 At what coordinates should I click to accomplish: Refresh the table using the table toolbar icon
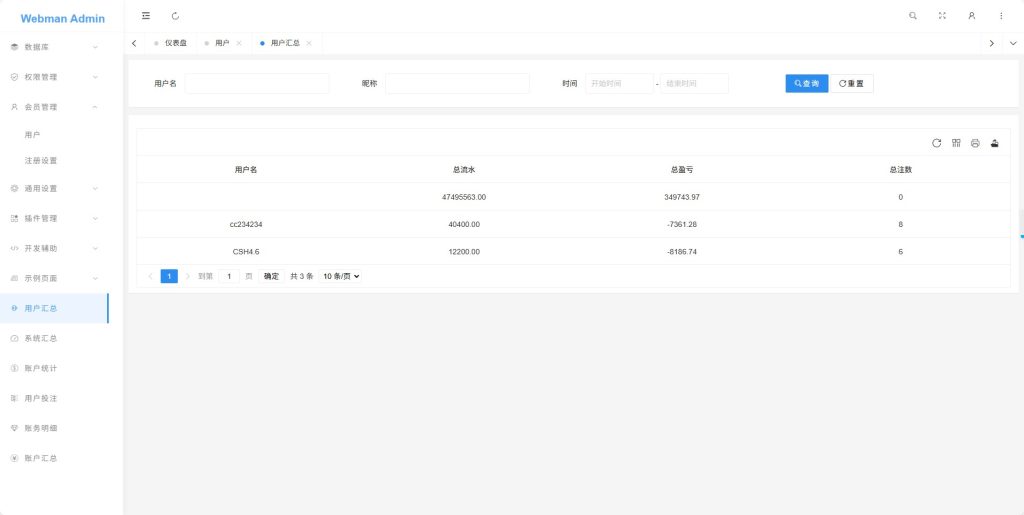pyautogui.click(x=937, y=143)
